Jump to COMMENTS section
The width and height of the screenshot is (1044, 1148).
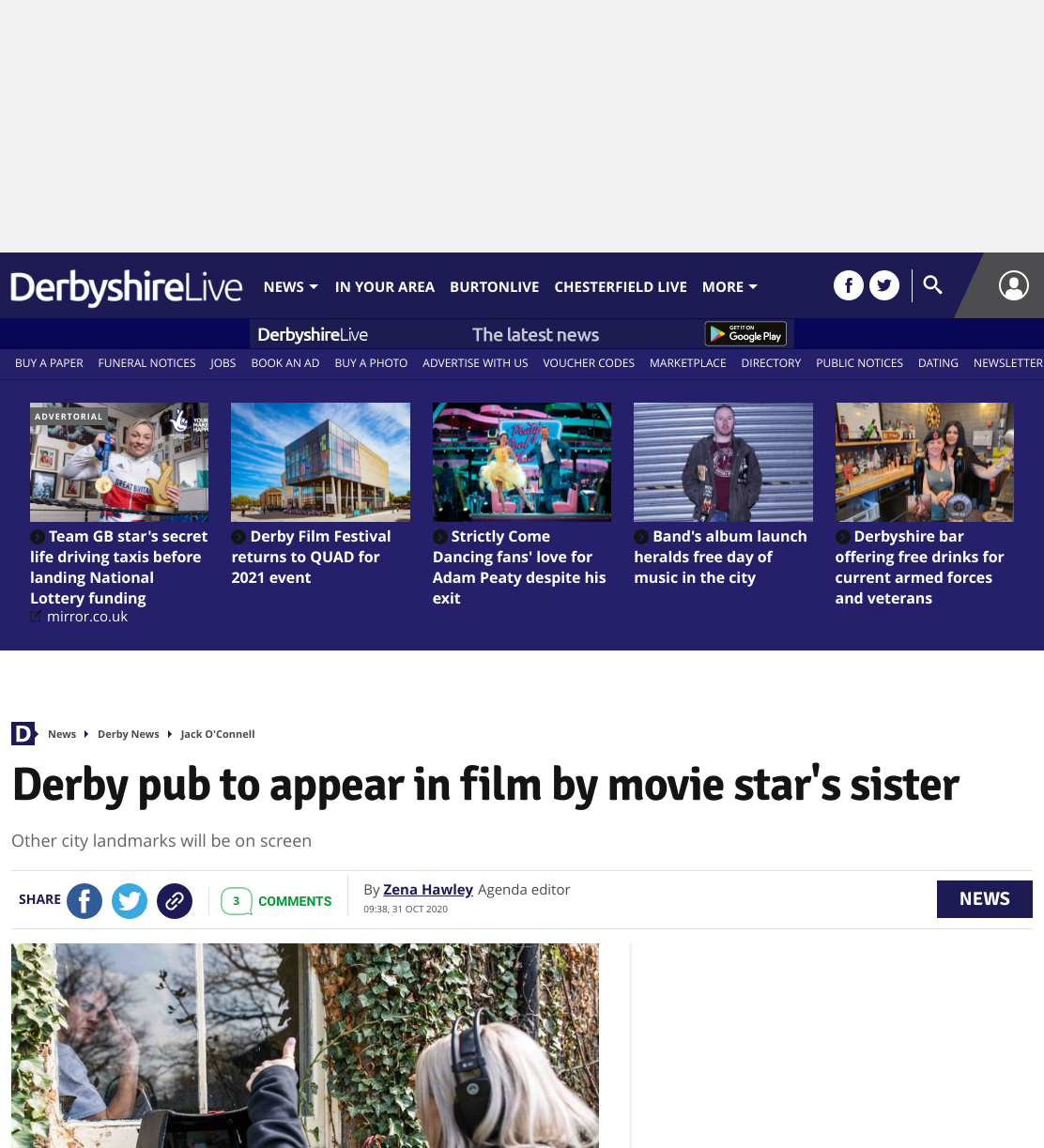295,901
